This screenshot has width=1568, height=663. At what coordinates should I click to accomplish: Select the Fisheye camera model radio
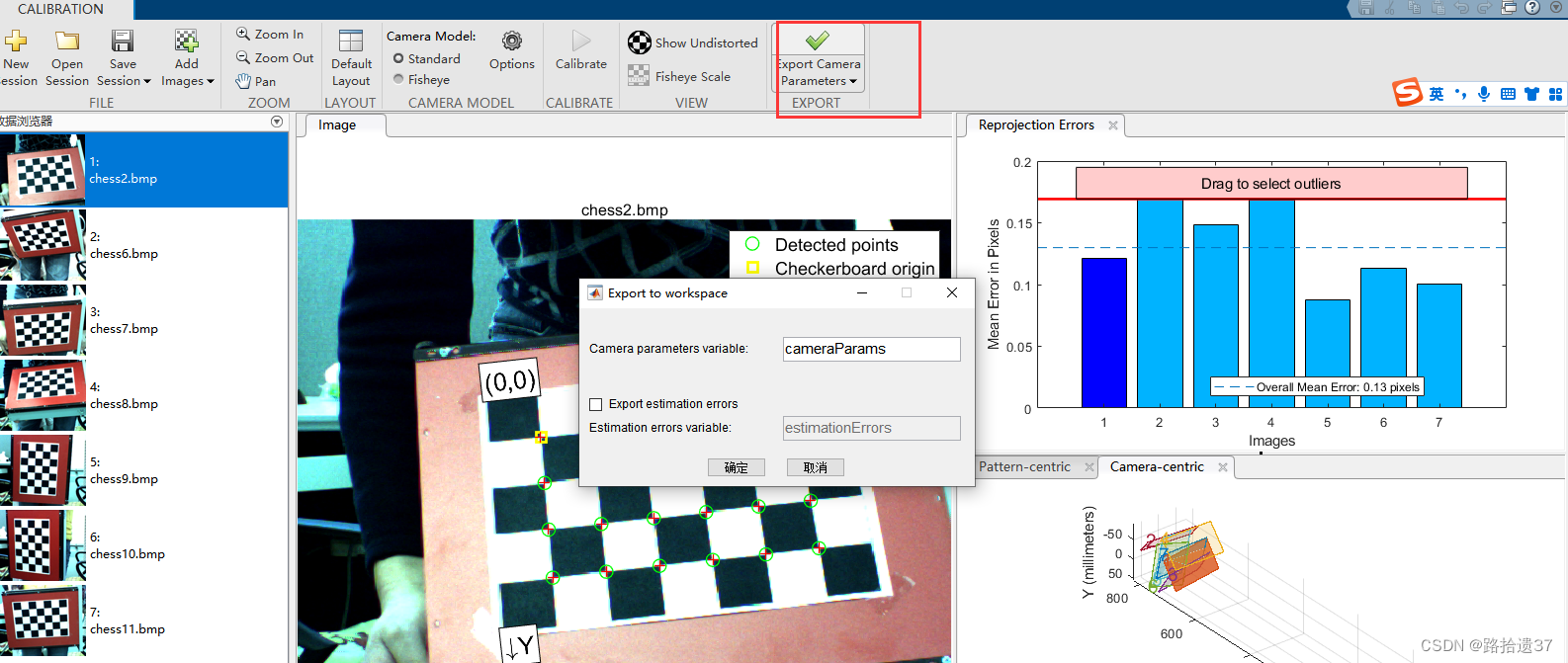(x=398, y=79)
